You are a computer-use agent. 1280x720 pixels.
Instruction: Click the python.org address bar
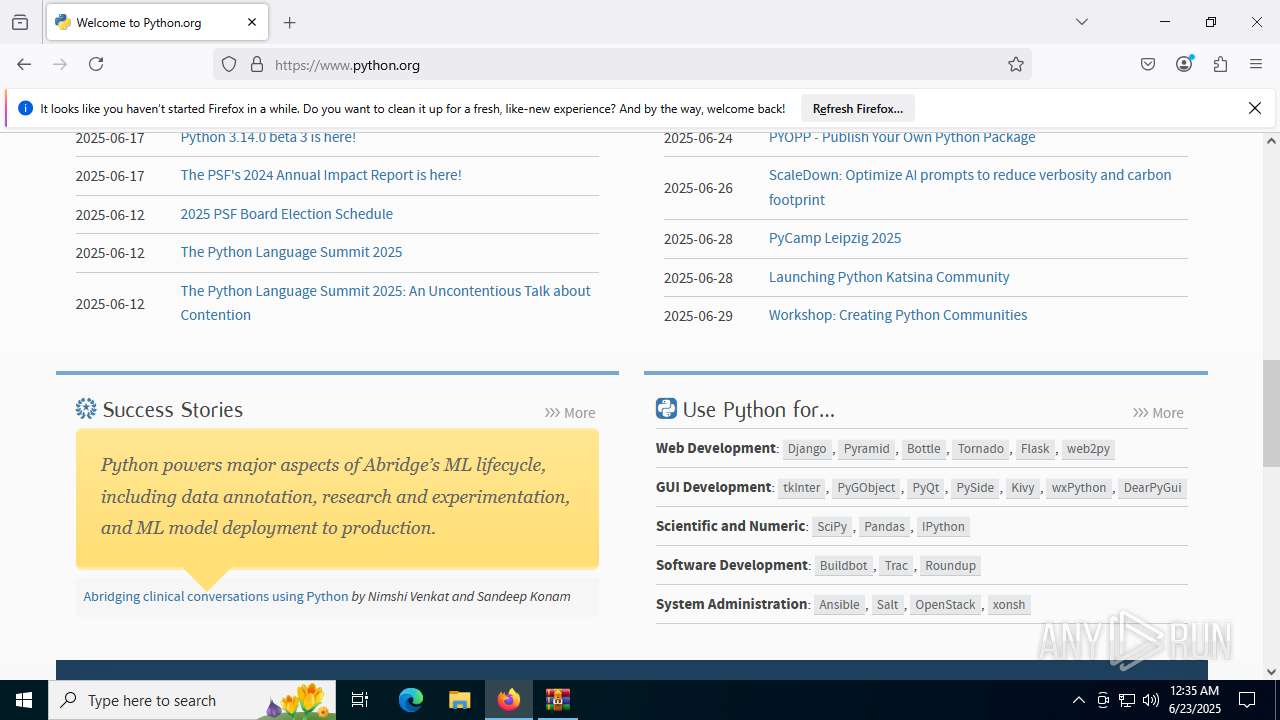[620, 65]
